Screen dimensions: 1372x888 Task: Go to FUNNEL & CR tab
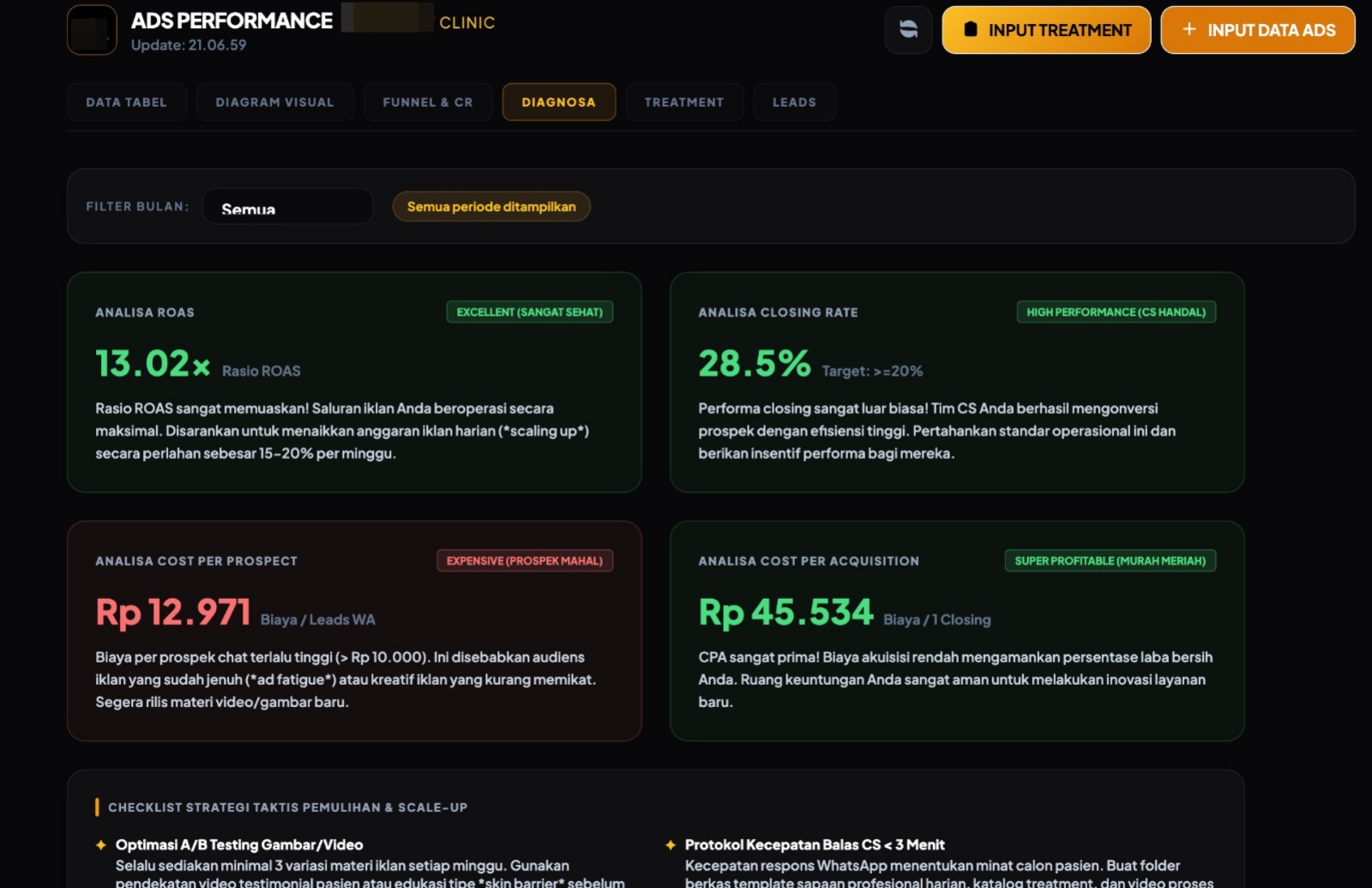(428, 102)
